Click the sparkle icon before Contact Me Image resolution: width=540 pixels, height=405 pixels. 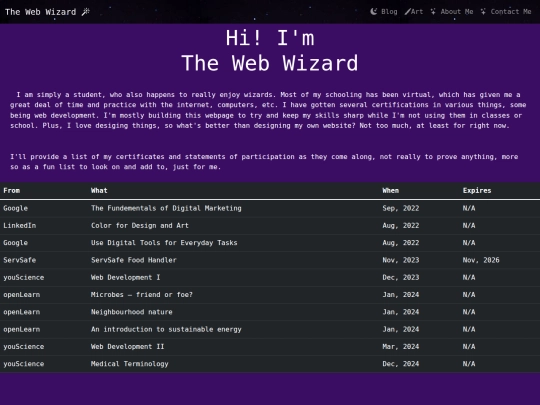point(483,12)
